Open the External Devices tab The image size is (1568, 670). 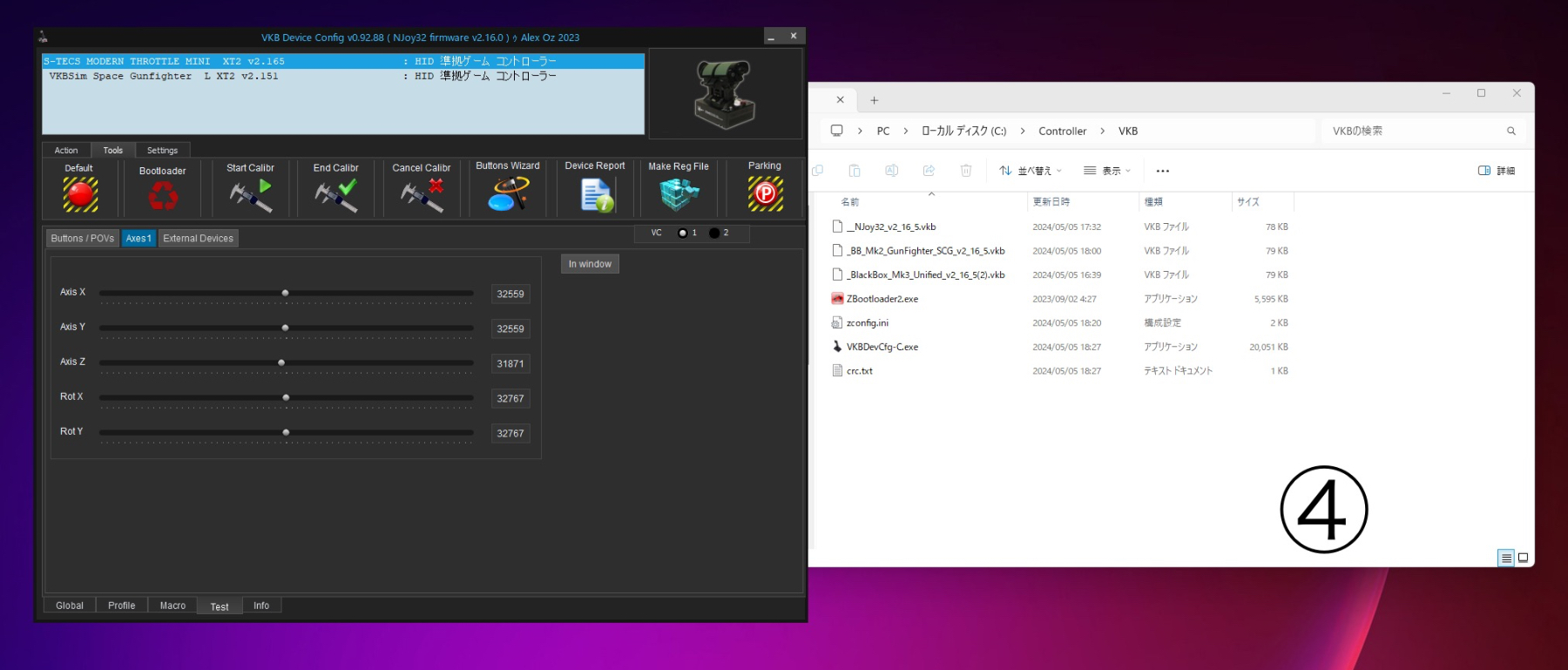pos(198,239)
